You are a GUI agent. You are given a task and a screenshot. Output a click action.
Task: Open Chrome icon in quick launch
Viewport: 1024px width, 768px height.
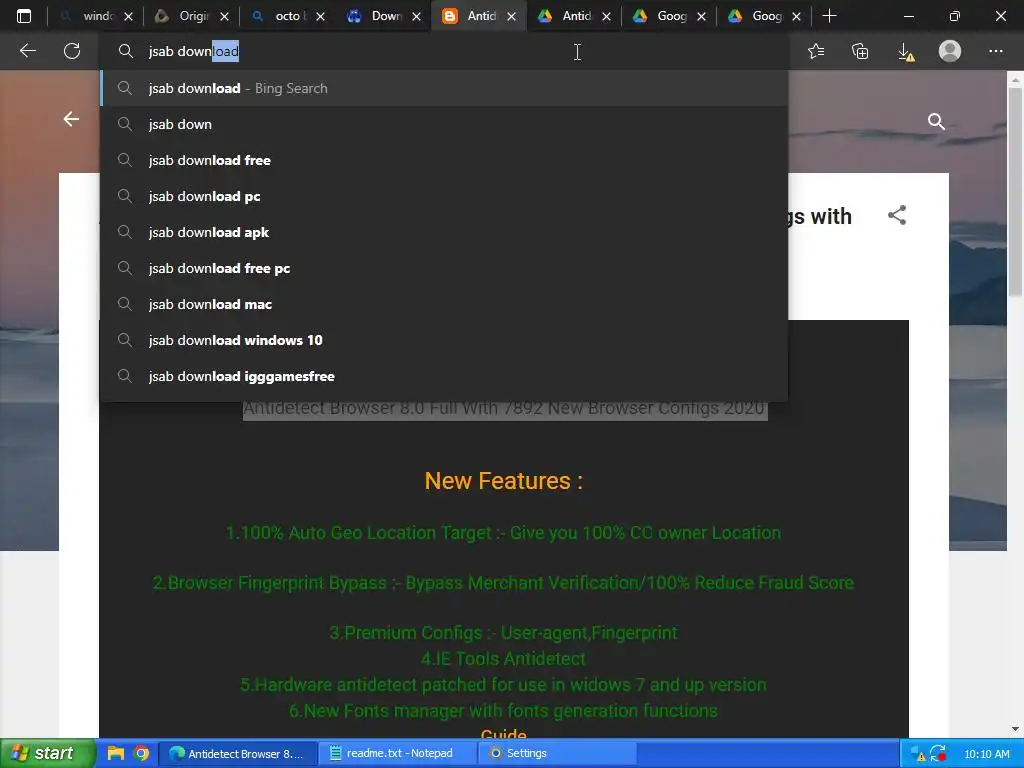(141, 753)
